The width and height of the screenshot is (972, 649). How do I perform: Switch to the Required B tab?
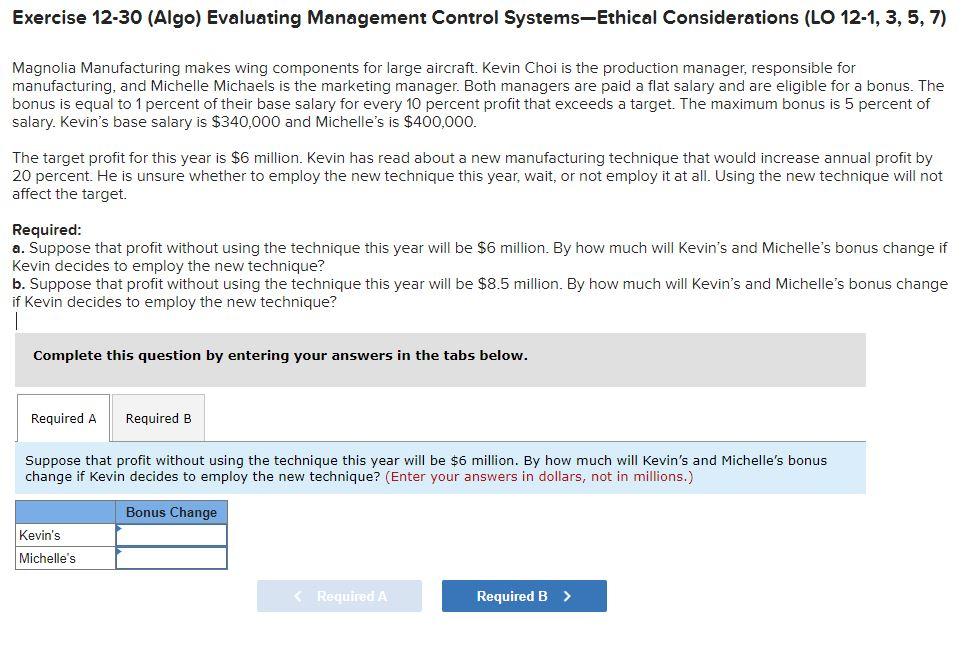coord(157,418)
